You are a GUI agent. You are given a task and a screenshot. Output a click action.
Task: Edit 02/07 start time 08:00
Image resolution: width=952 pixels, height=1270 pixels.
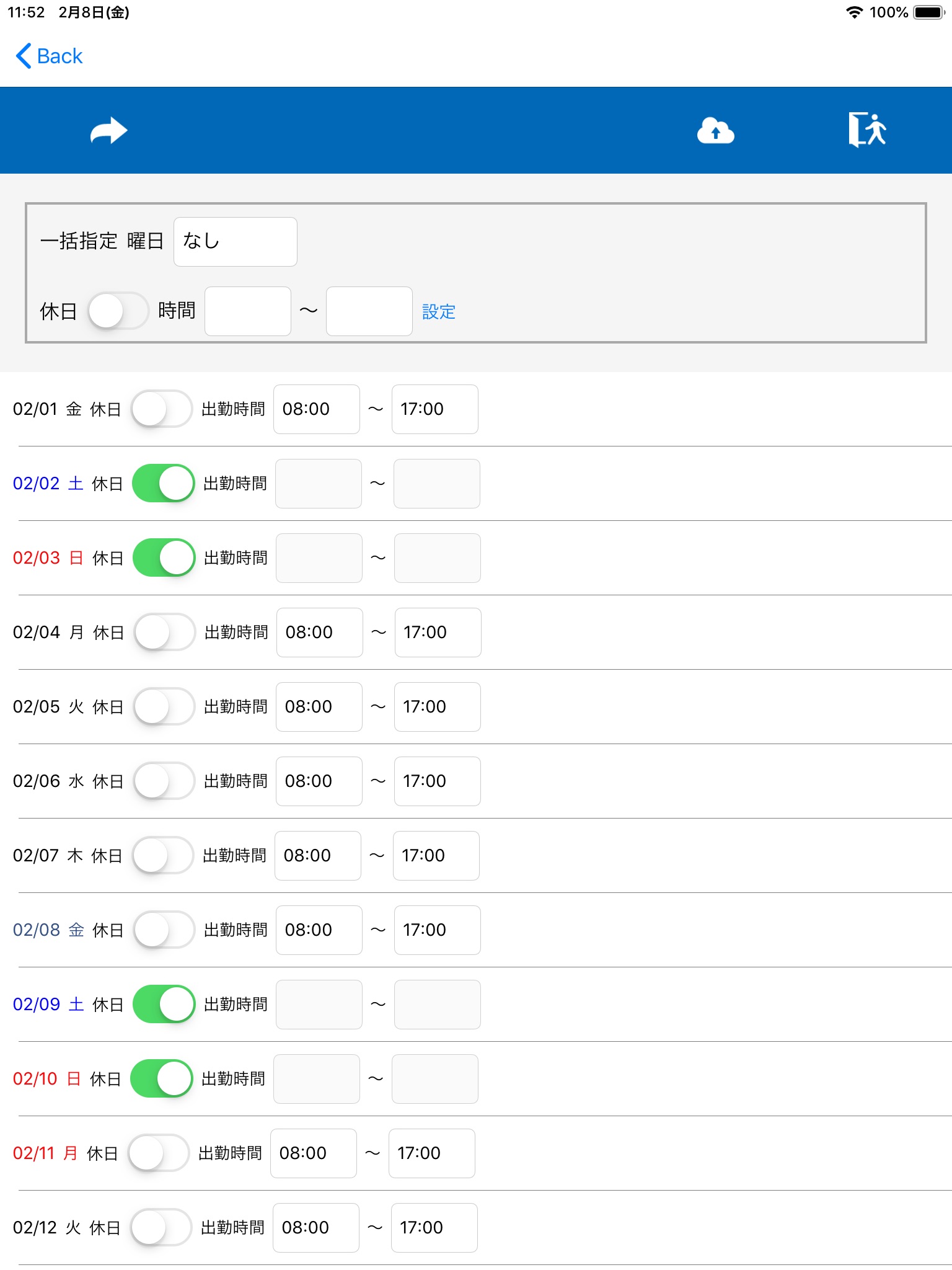click(x=318, y=856)
